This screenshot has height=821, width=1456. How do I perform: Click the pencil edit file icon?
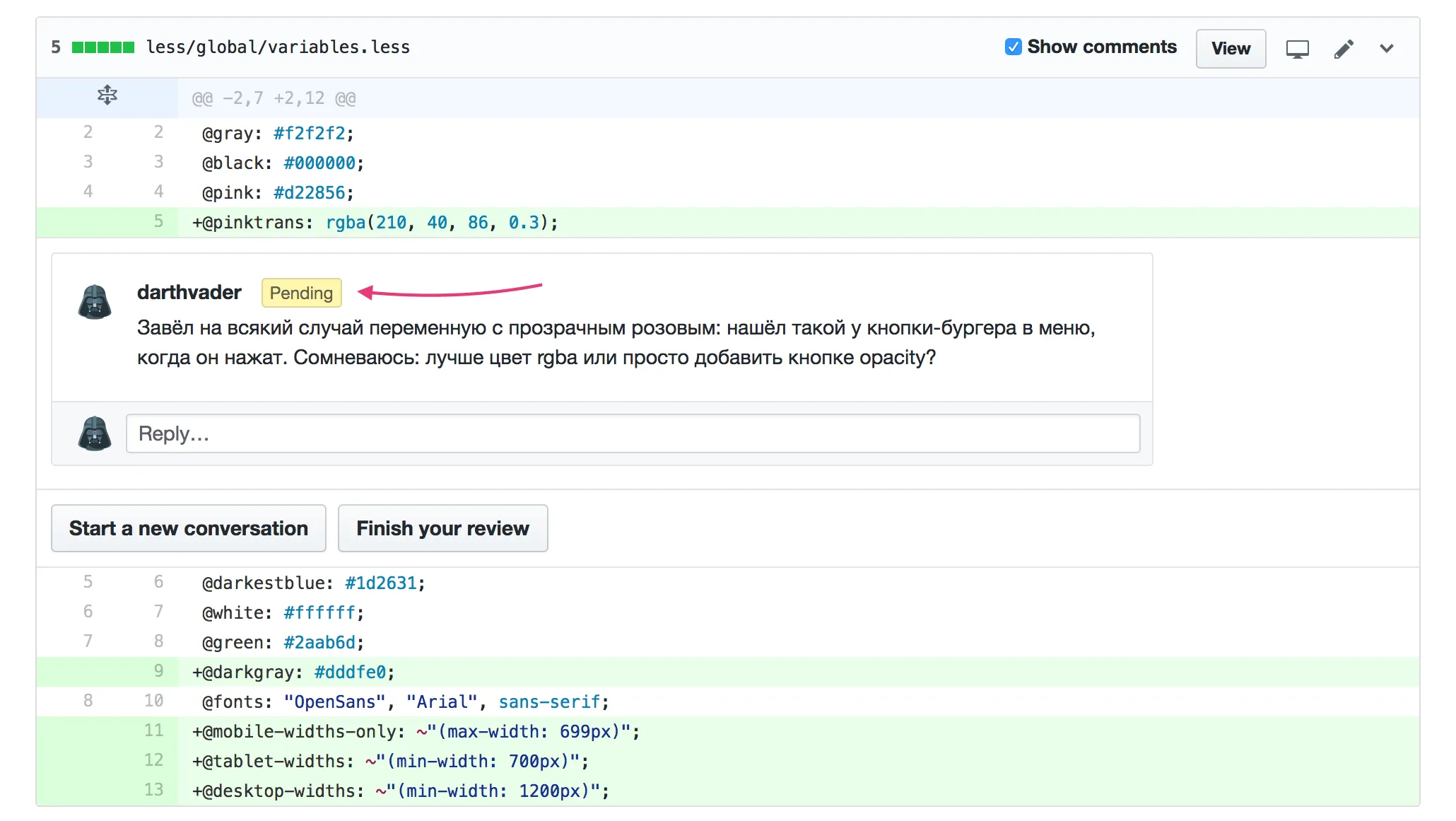(1344, 49)
